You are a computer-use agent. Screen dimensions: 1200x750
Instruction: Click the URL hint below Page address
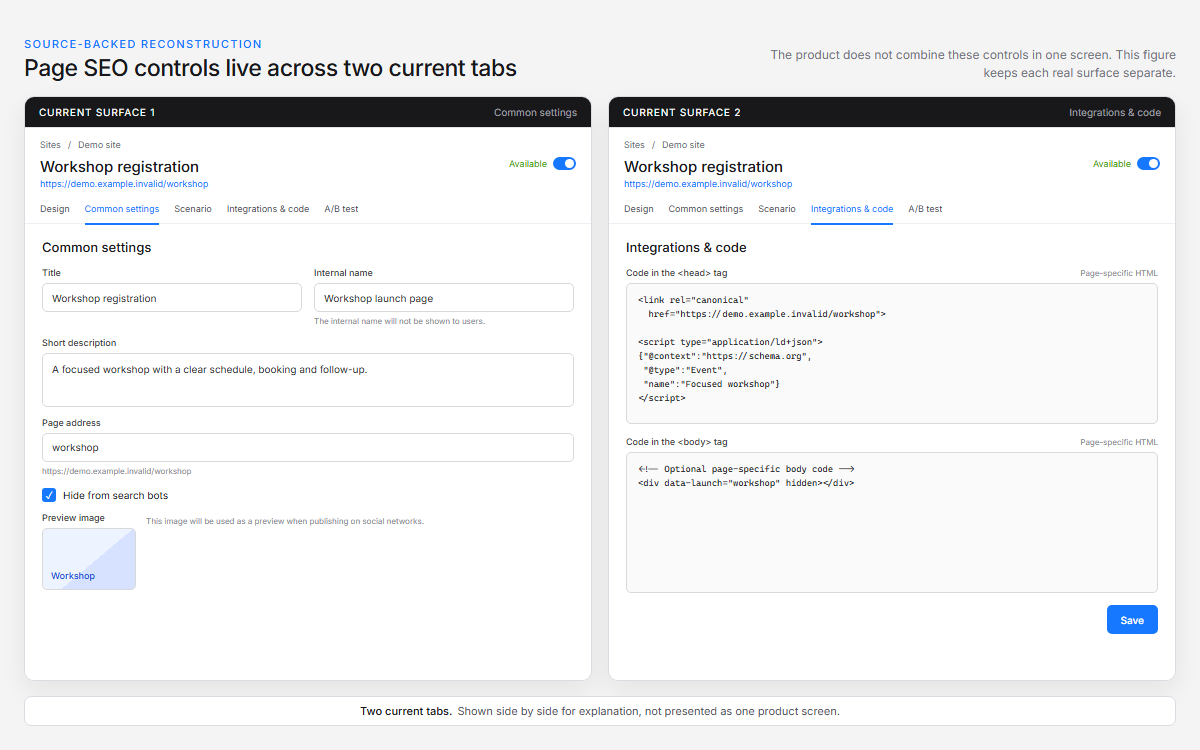point(117,471)
